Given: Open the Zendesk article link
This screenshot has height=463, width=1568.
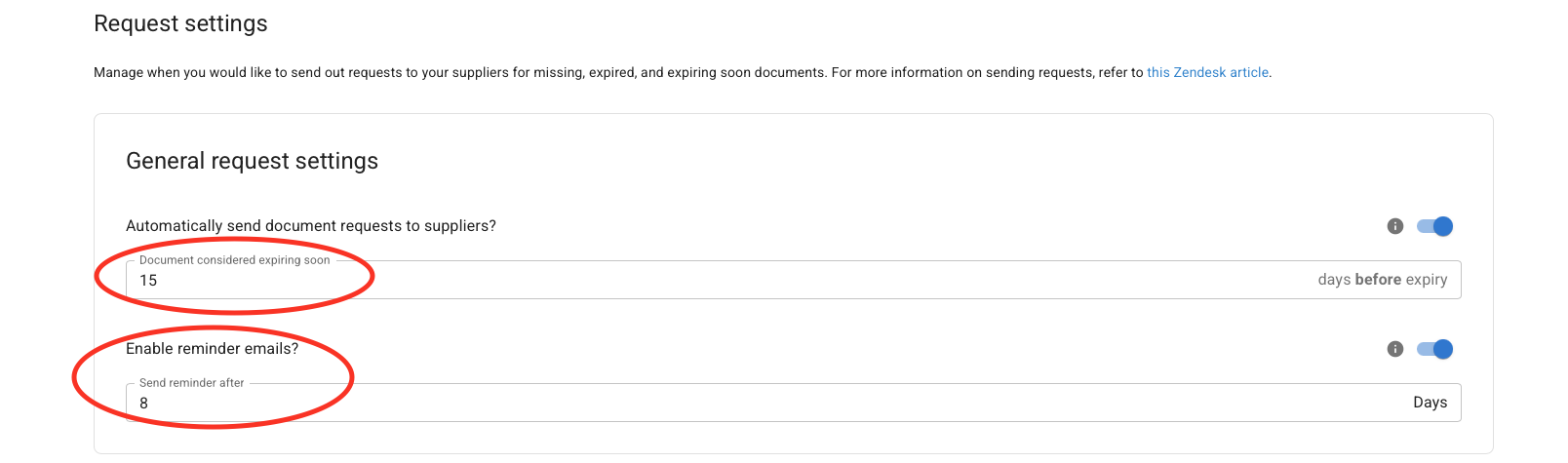Looking at the screenshot, I should (1207, 72).
